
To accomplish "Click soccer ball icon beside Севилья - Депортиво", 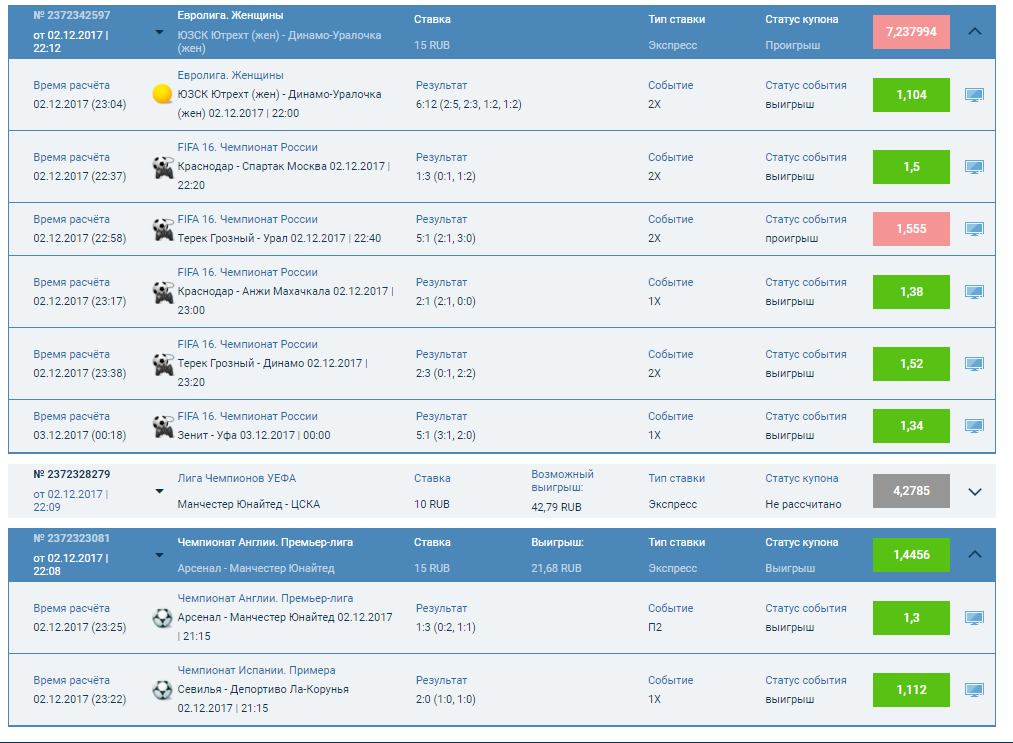I will click(162, 690).
